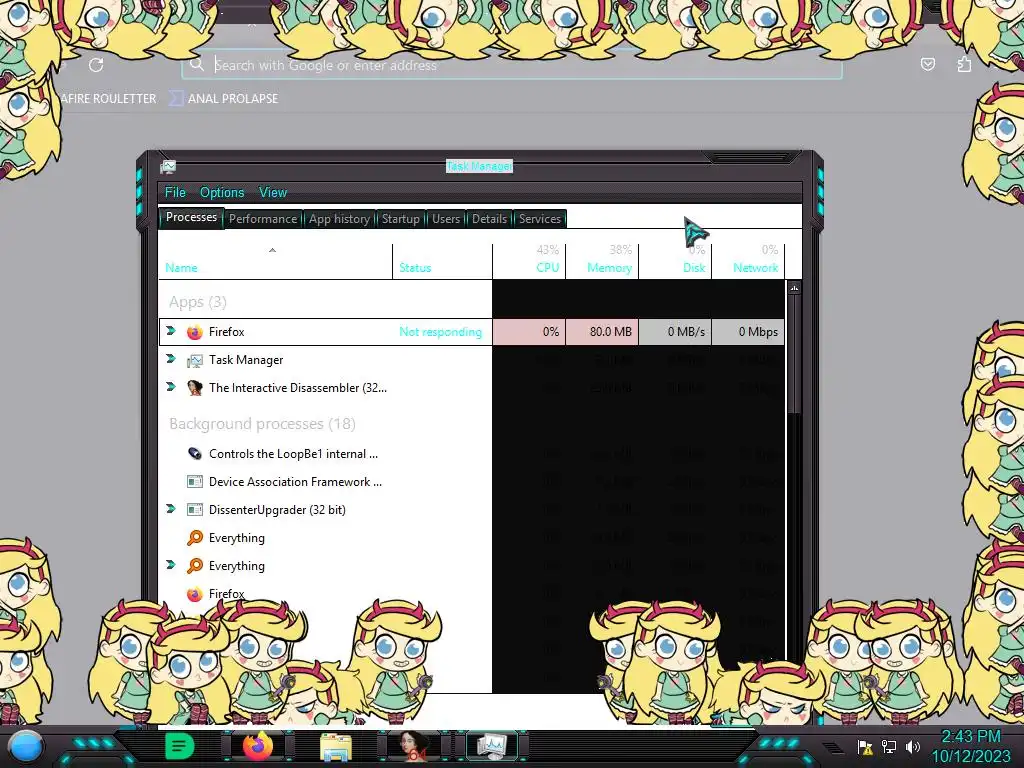Open the File menu in Task Manager
The height and width of the screenshot is (768, 1024).
[175, 192]
